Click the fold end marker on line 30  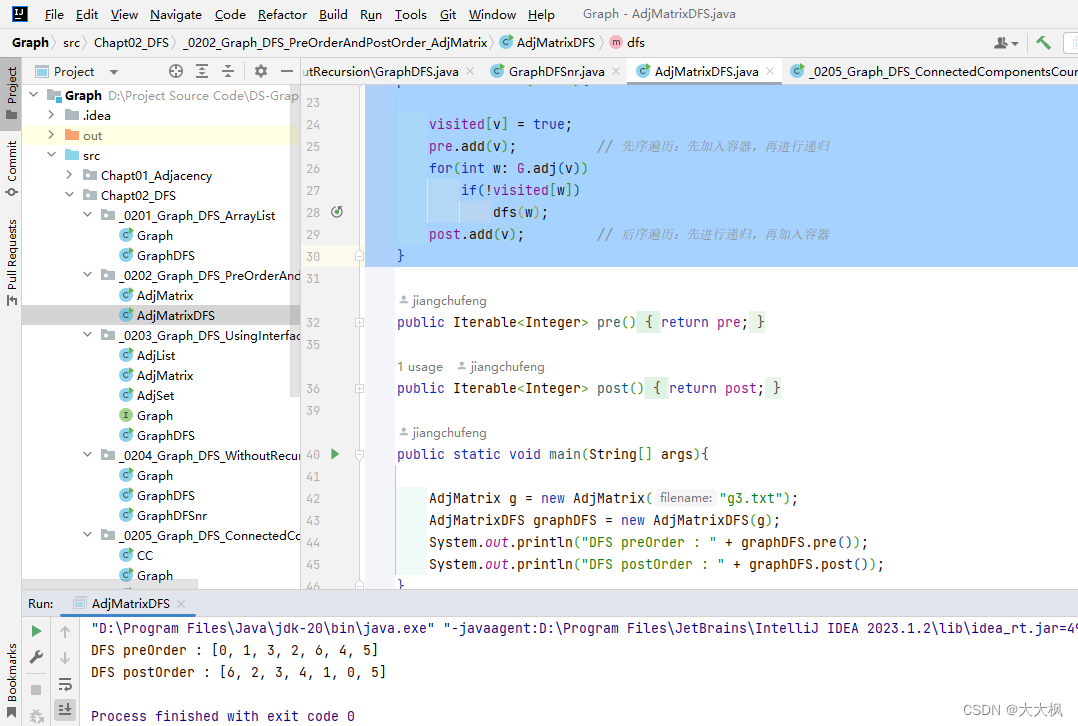tap(359, 256)
